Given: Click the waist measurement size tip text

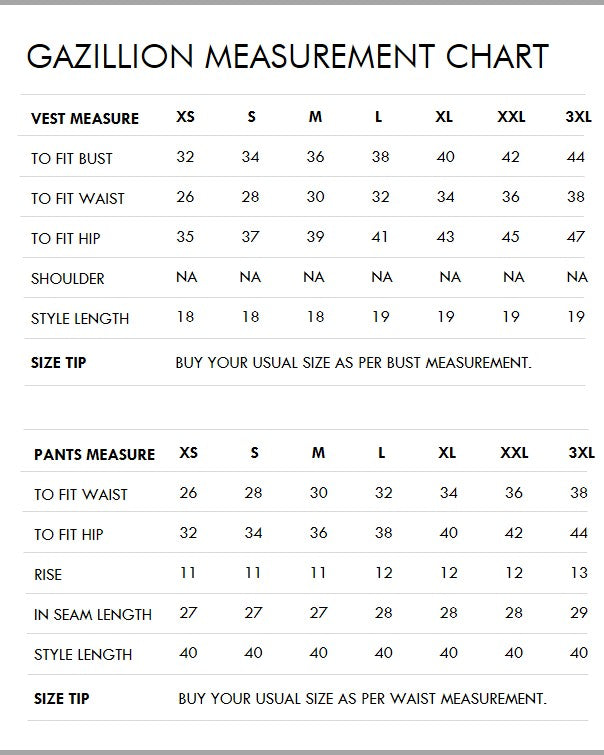Looking at the screenshot, I should pyautogui.click(x=362, y=698).
